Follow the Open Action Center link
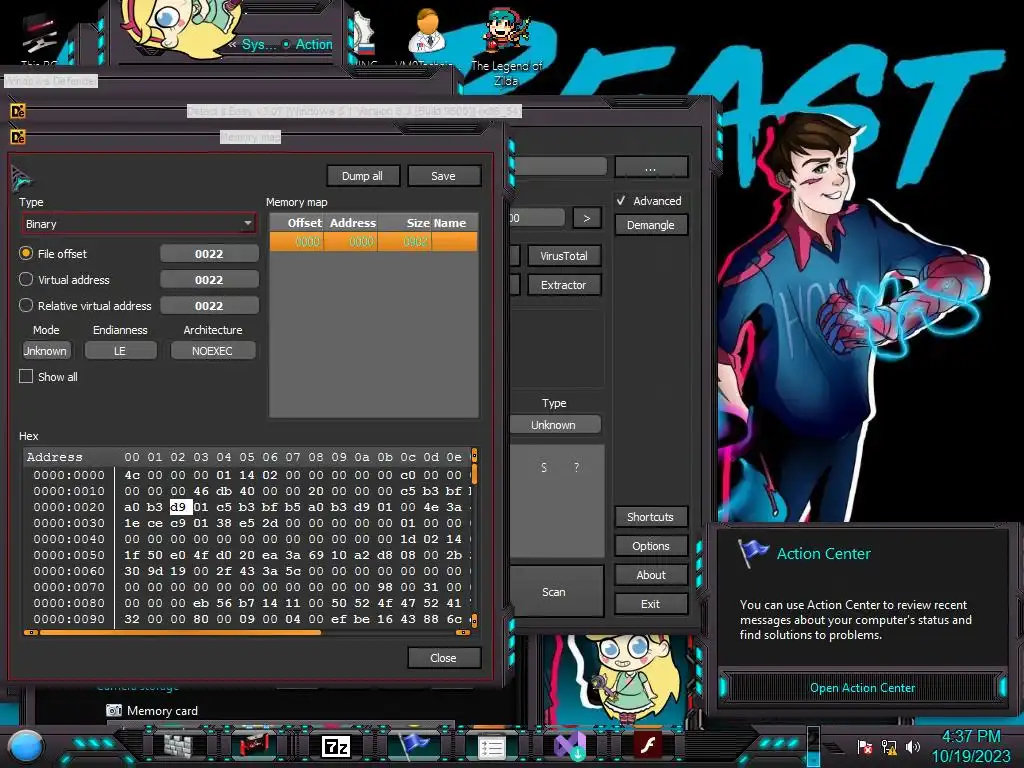 click(x=862, y=688)
